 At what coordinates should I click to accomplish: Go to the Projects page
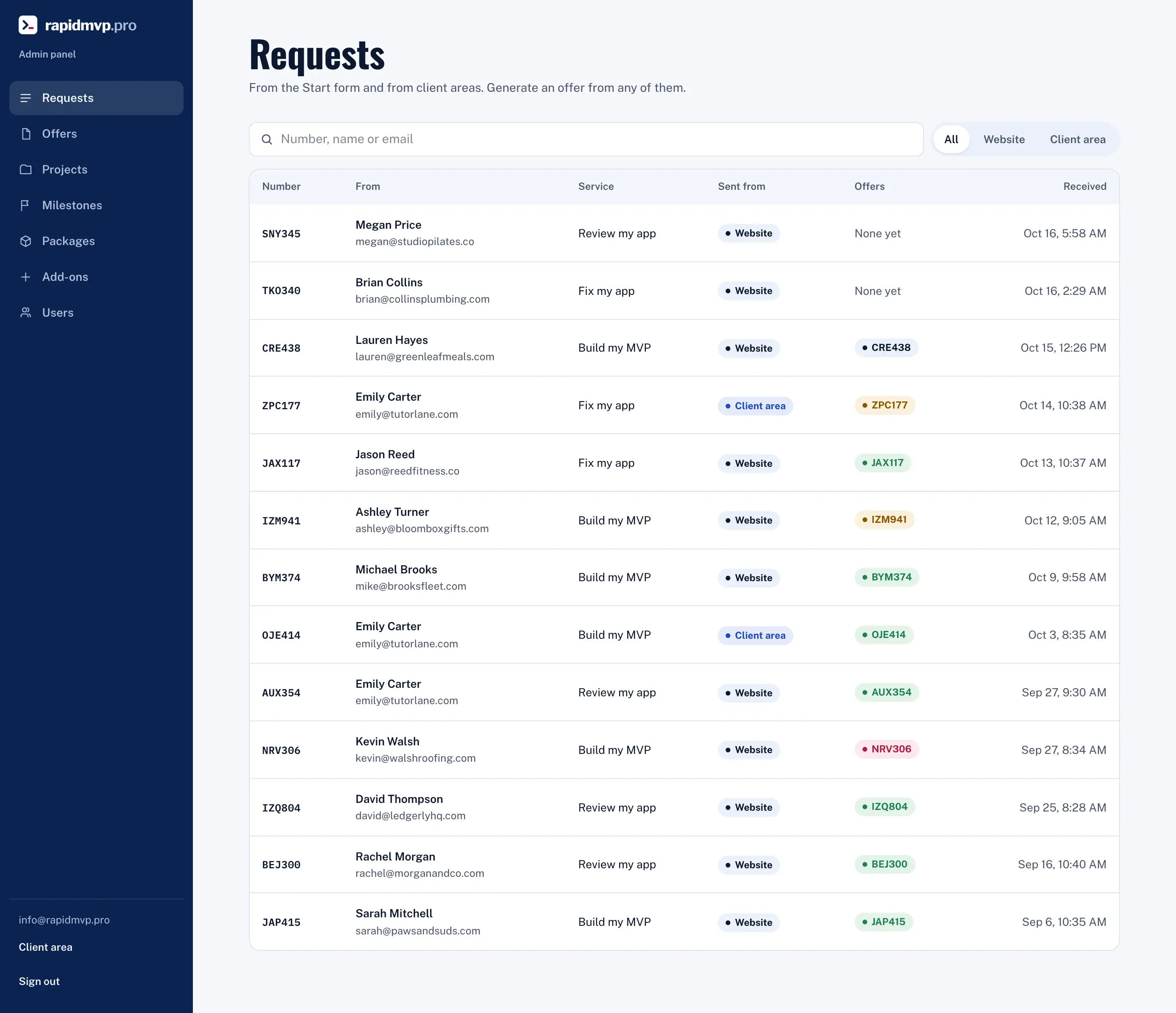click(x=96, y=170)
